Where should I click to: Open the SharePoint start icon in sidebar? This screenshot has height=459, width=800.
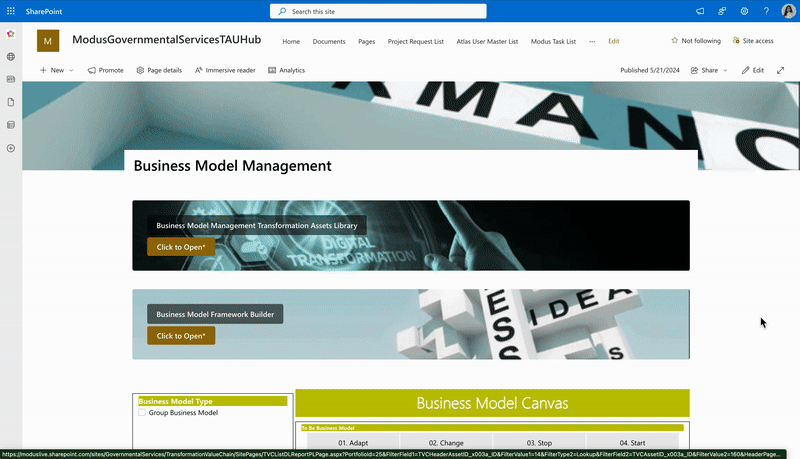click(x=11, y=34)
